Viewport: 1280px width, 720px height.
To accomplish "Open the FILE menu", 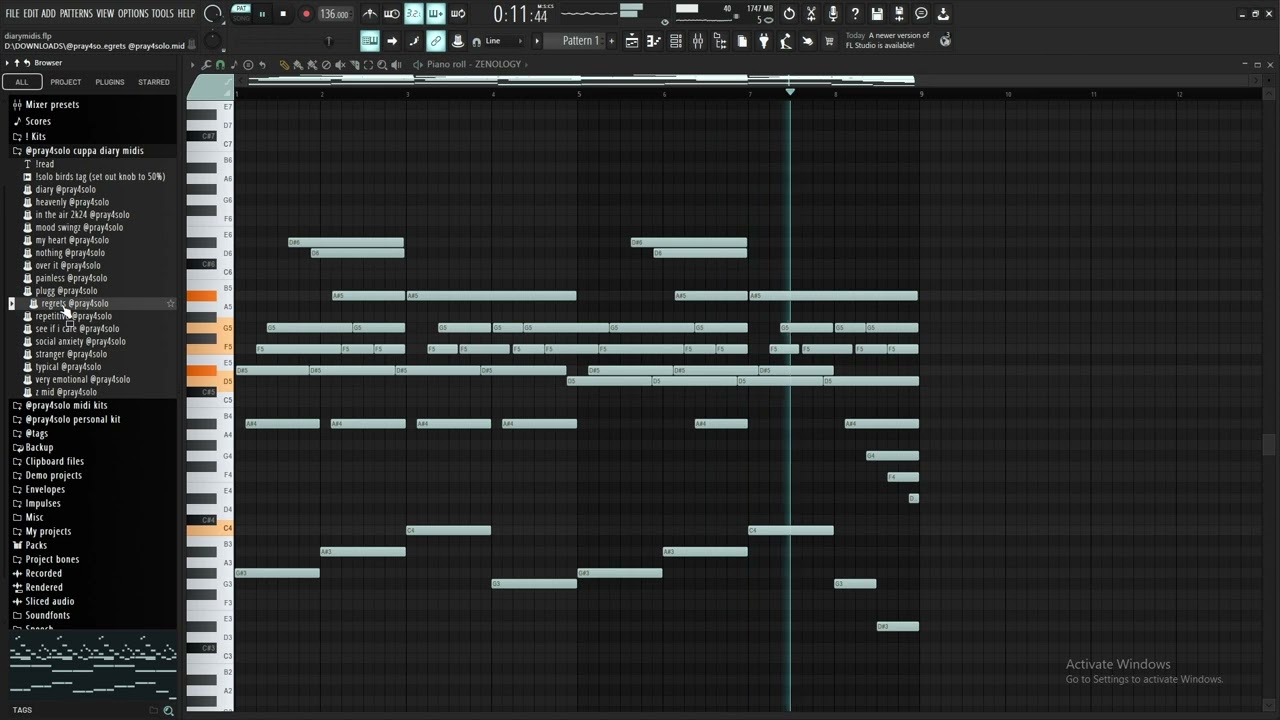I will click(x=12, y=13).
